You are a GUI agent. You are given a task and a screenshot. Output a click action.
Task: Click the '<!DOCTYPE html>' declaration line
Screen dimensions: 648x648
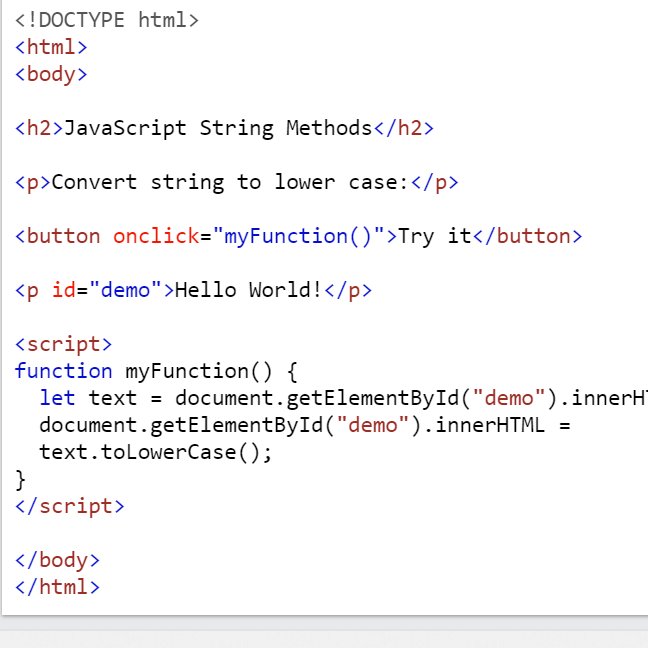(x=107, y=20)
